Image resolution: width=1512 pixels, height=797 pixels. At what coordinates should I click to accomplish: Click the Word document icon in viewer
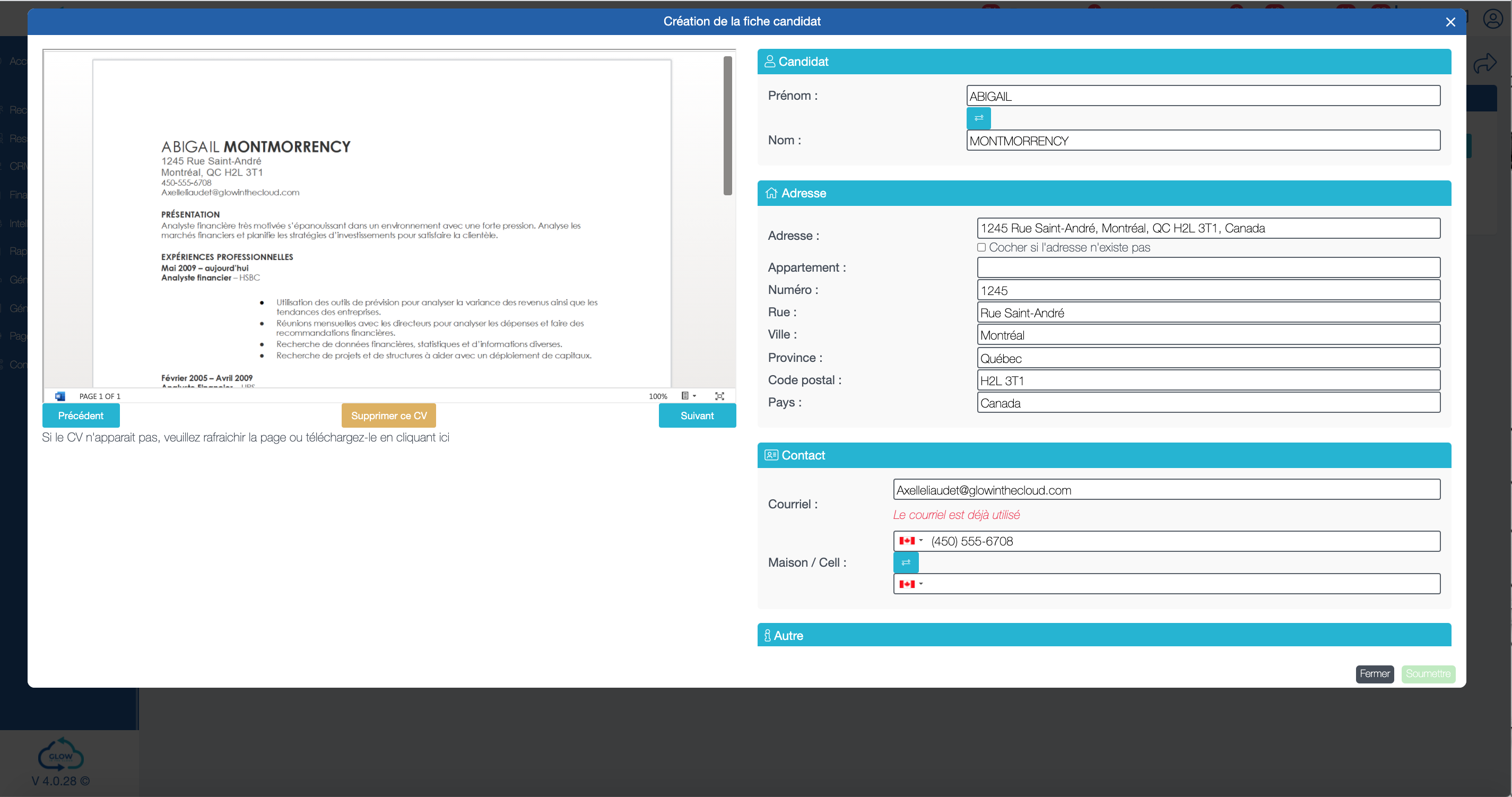[59, 396]
